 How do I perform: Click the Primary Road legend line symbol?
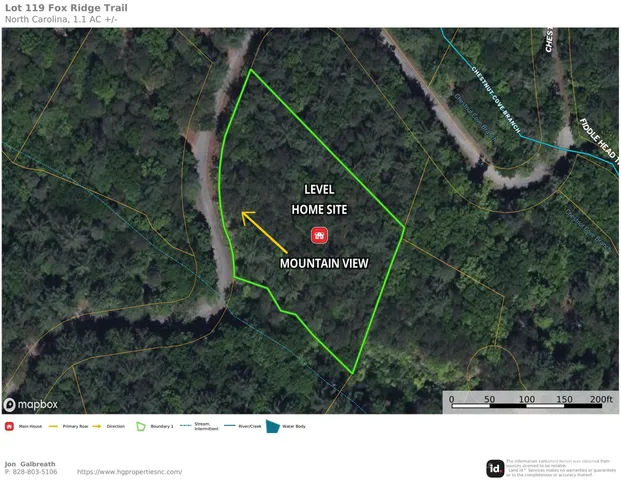(x=53, y=427)
